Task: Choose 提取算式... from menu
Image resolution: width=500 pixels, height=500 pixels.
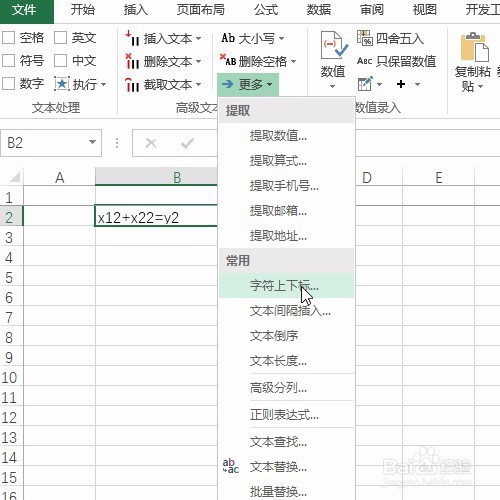Action: [x=286, y=161]
